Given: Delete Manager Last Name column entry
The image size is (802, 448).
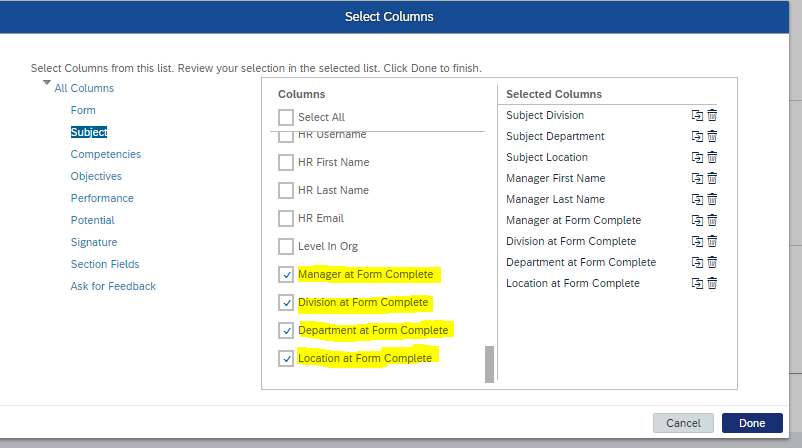Looking at the screenshot, I should coord(712,199).
